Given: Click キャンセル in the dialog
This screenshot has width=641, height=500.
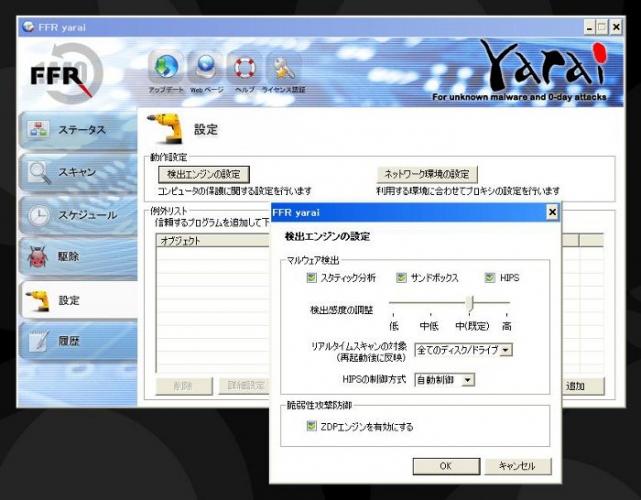Looking at the screenshot, I should (518, 466).
